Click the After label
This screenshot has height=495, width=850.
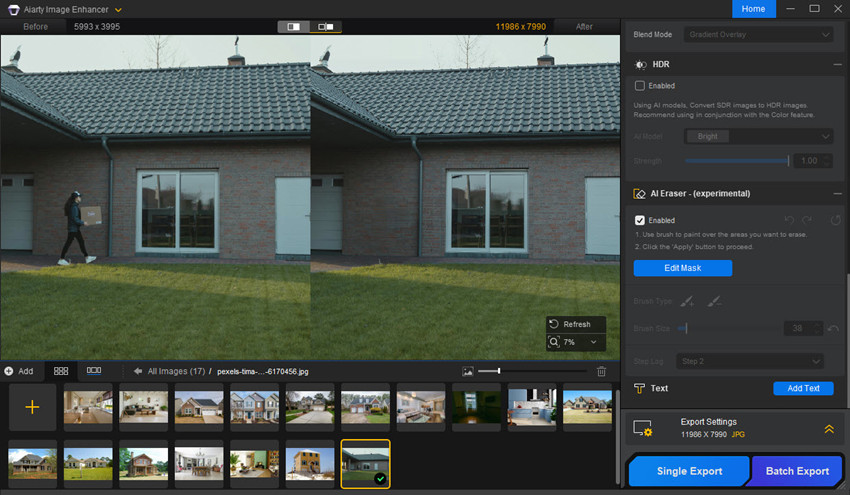pyautogui.click(x=584, y=27)
